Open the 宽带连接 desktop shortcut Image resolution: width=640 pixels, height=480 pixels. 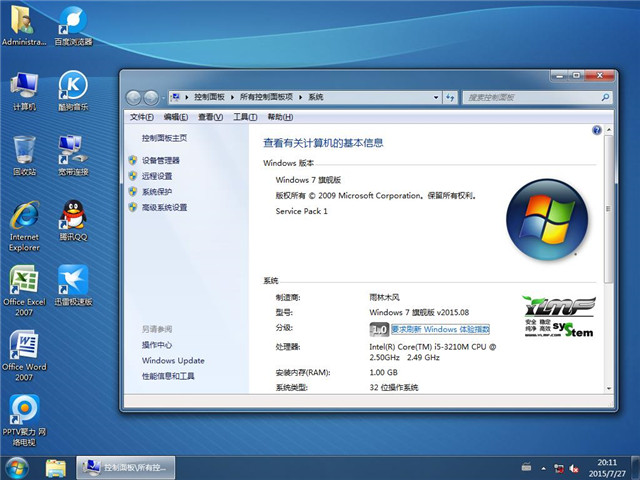coord(73,156)
